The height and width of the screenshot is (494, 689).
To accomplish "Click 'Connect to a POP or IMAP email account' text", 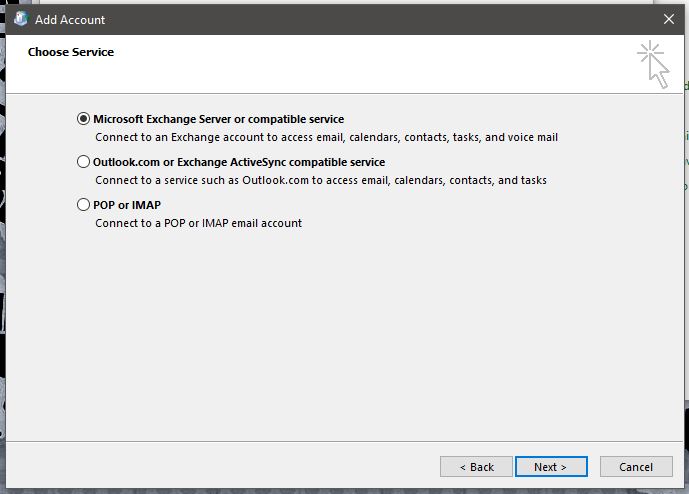I will click(199, 223).
